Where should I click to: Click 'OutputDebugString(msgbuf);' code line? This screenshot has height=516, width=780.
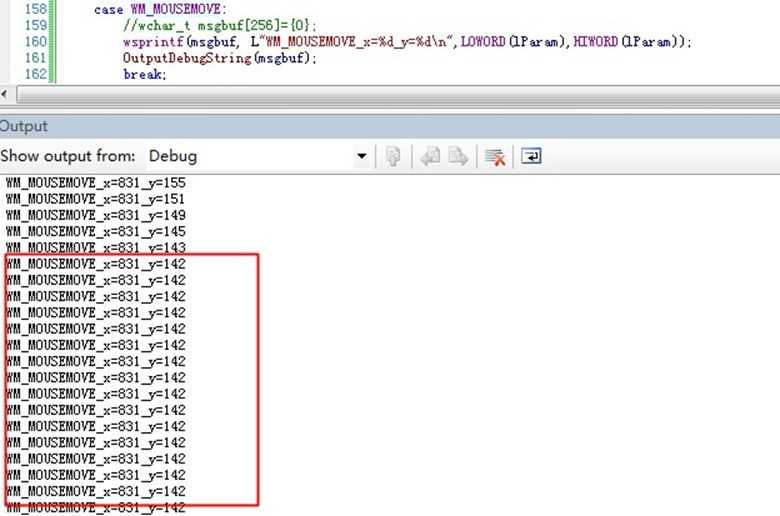219,58
